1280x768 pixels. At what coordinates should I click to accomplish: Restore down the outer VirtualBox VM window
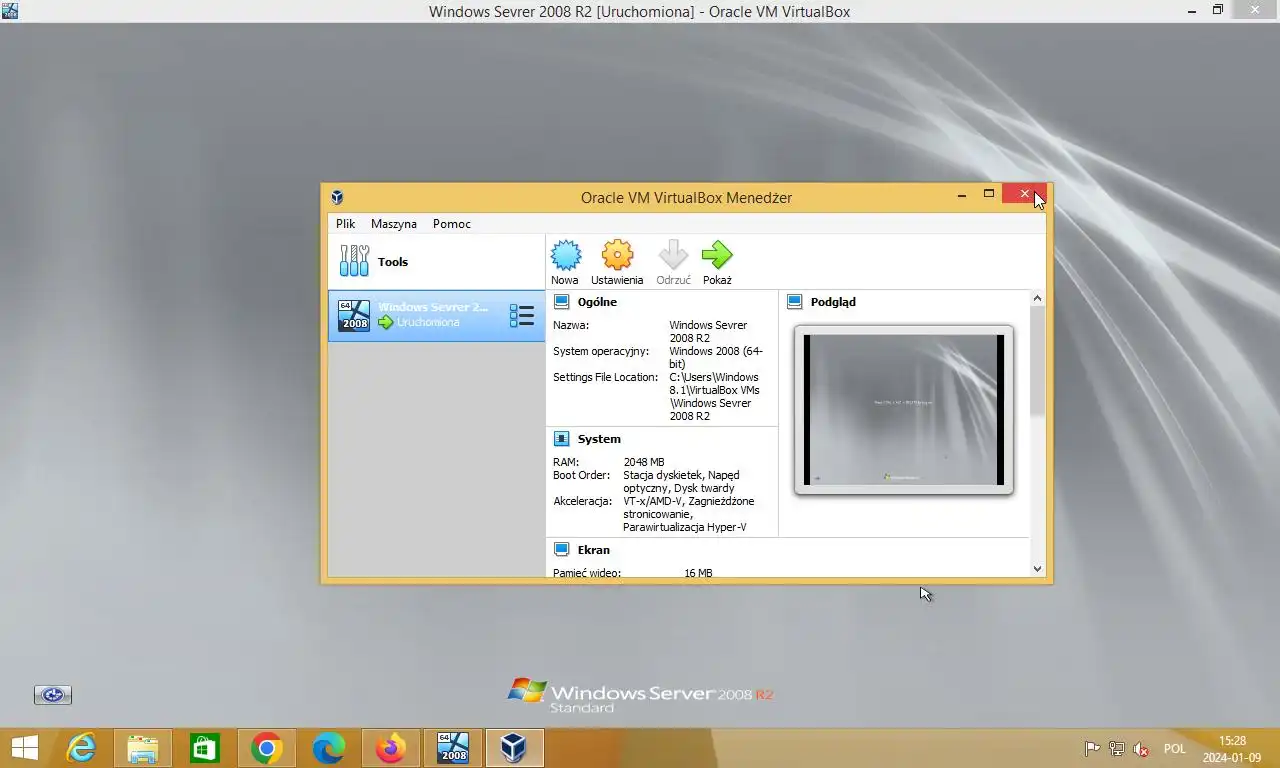[x=1218, y=10]
